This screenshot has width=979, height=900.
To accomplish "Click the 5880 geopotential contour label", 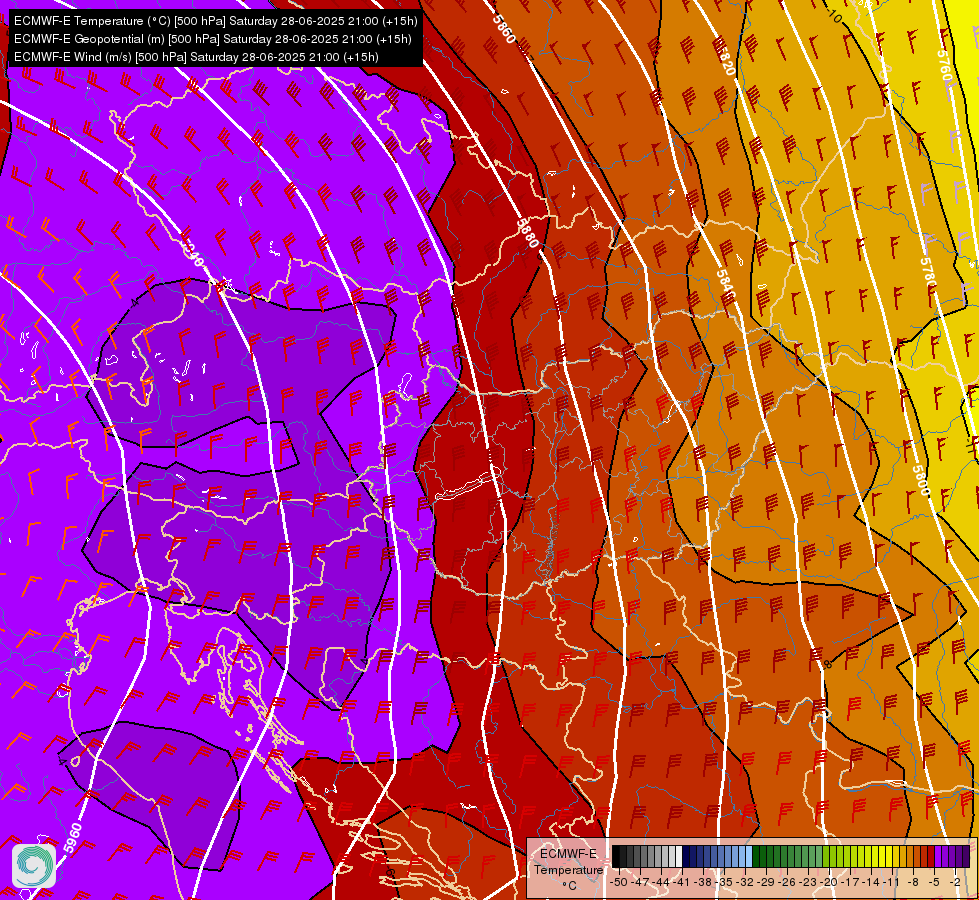I will point(528,233).
